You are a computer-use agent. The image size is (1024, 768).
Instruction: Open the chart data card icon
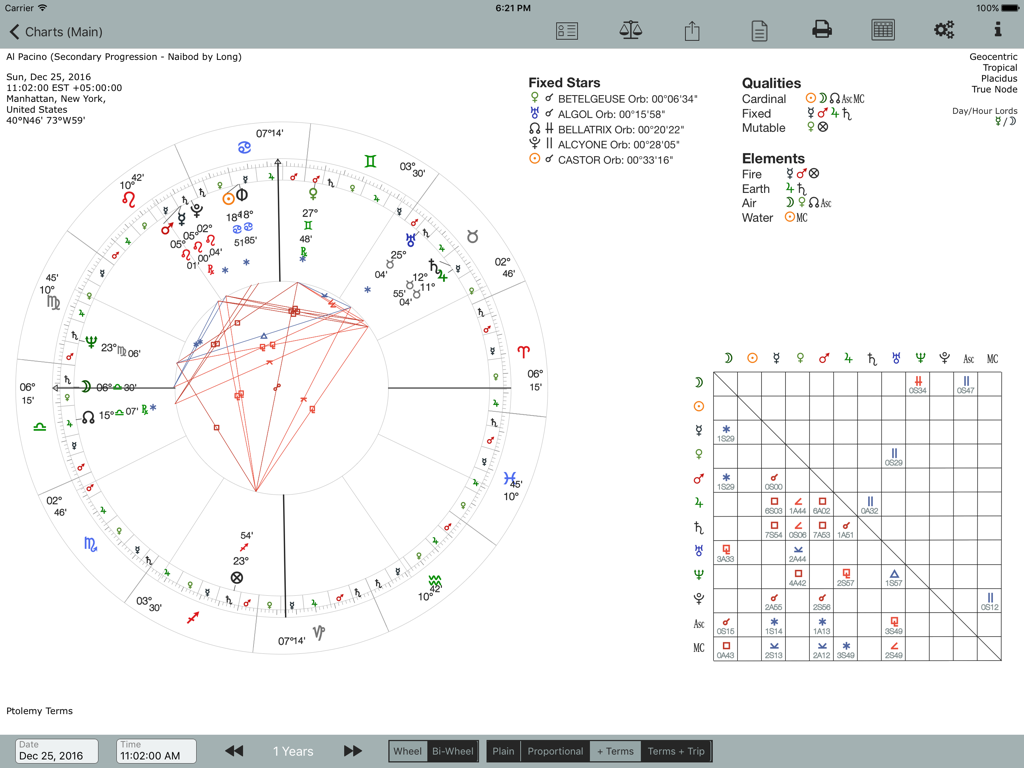566,30
